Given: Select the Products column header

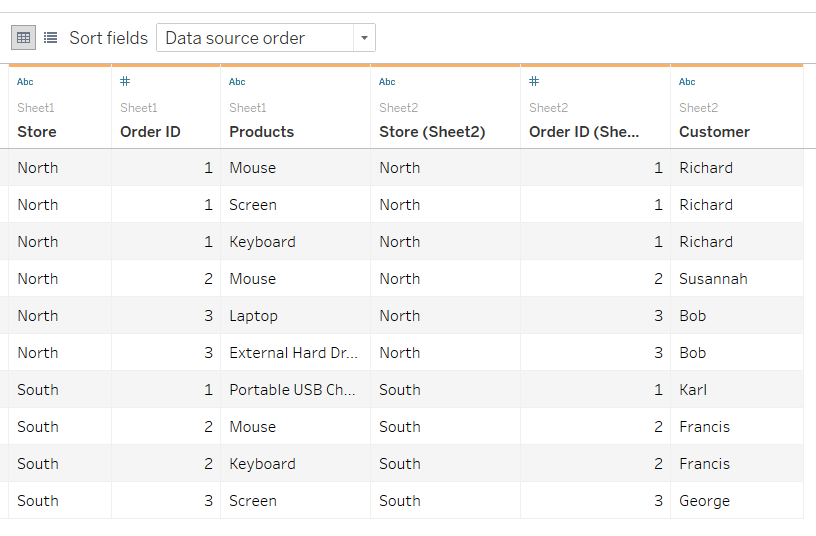Looking at the screenshot, I should pyautogui.click(x=262, y=132).
